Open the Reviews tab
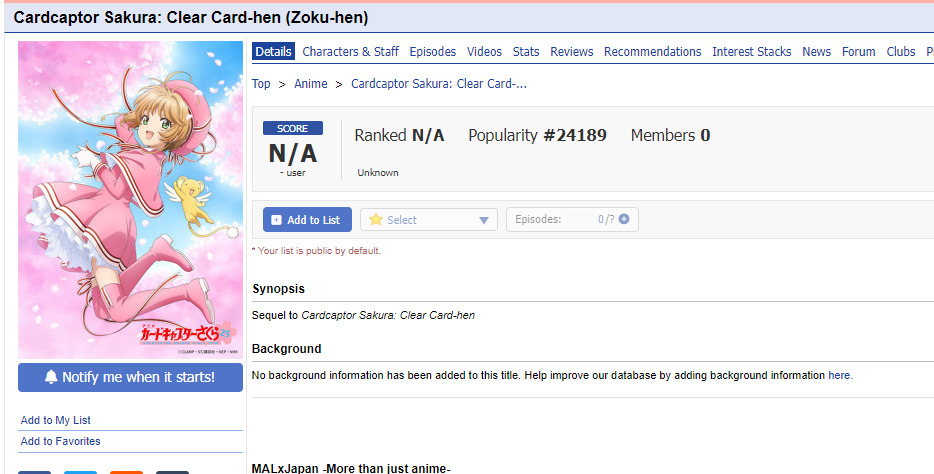Screen dimensions: 934x474 coord(571,52)
